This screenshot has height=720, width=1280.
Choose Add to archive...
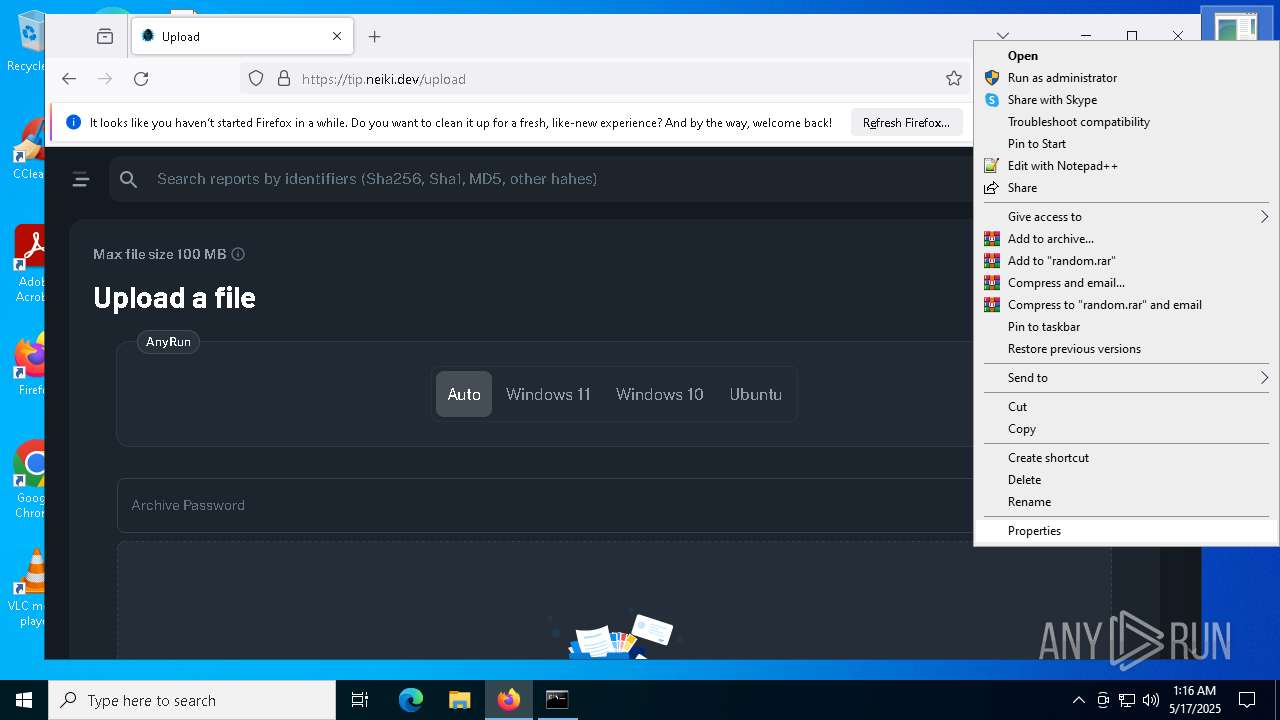coord(1126,239)
